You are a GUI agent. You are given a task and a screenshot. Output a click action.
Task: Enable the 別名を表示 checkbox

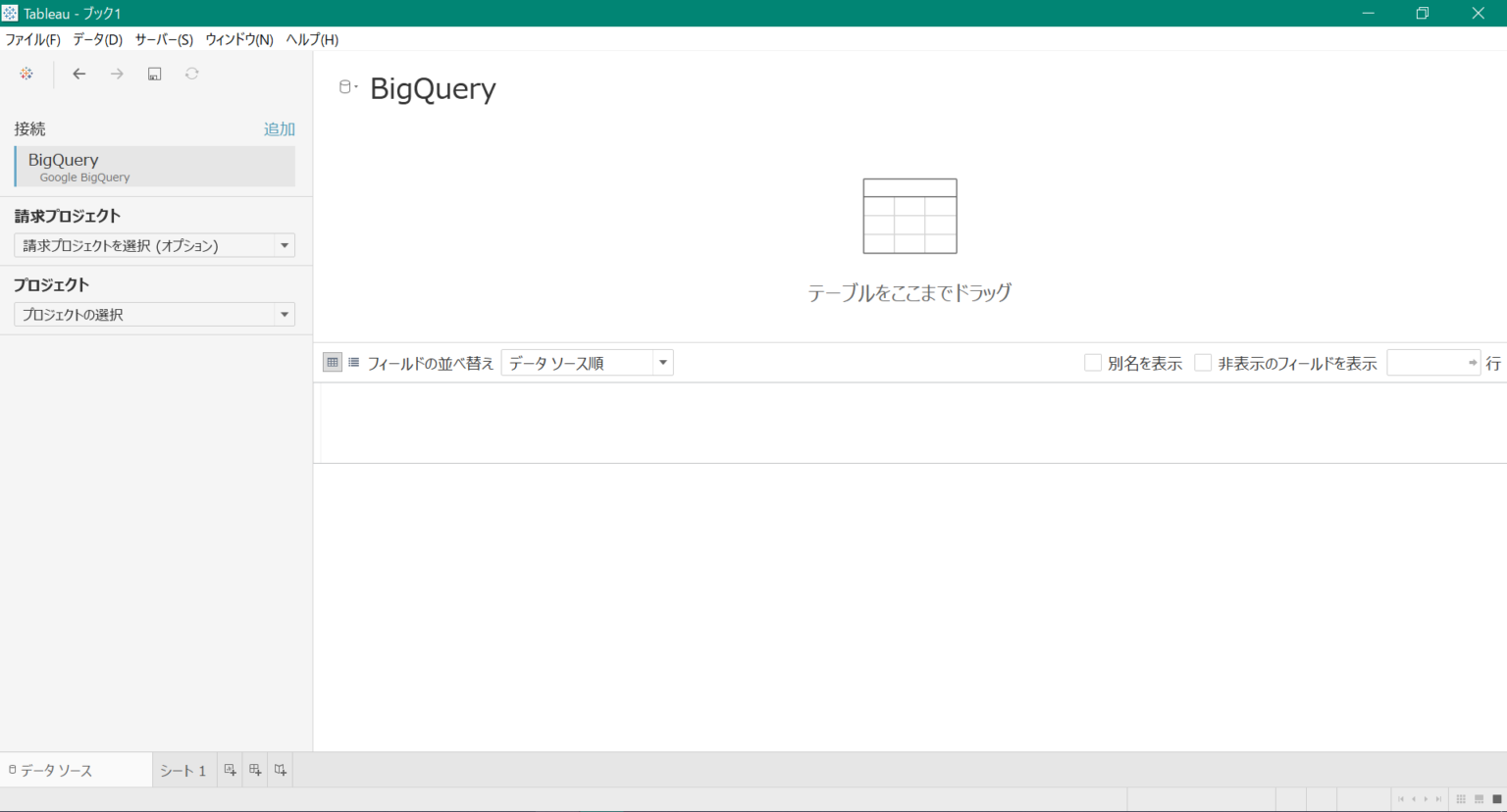click(1092, 362)
